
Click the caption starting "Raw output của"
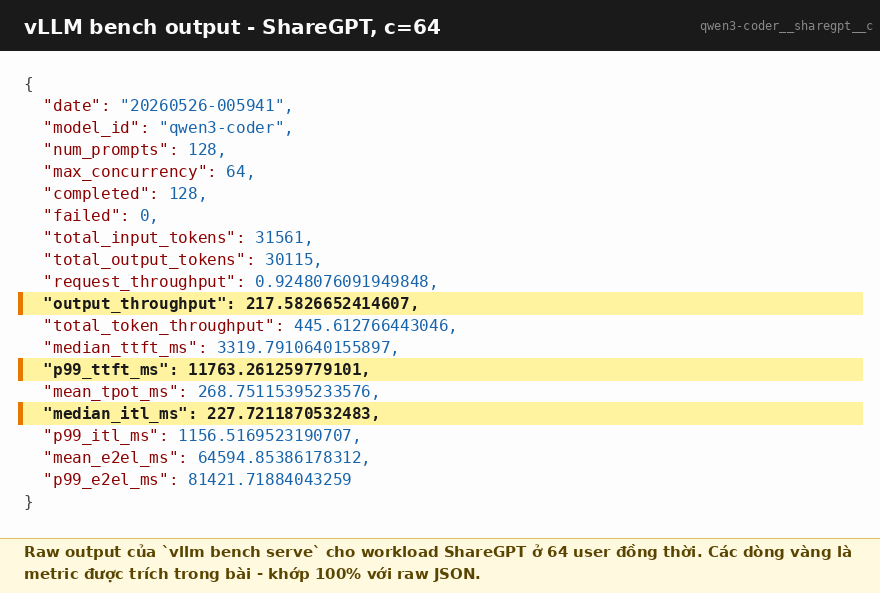tap(438, 551)
